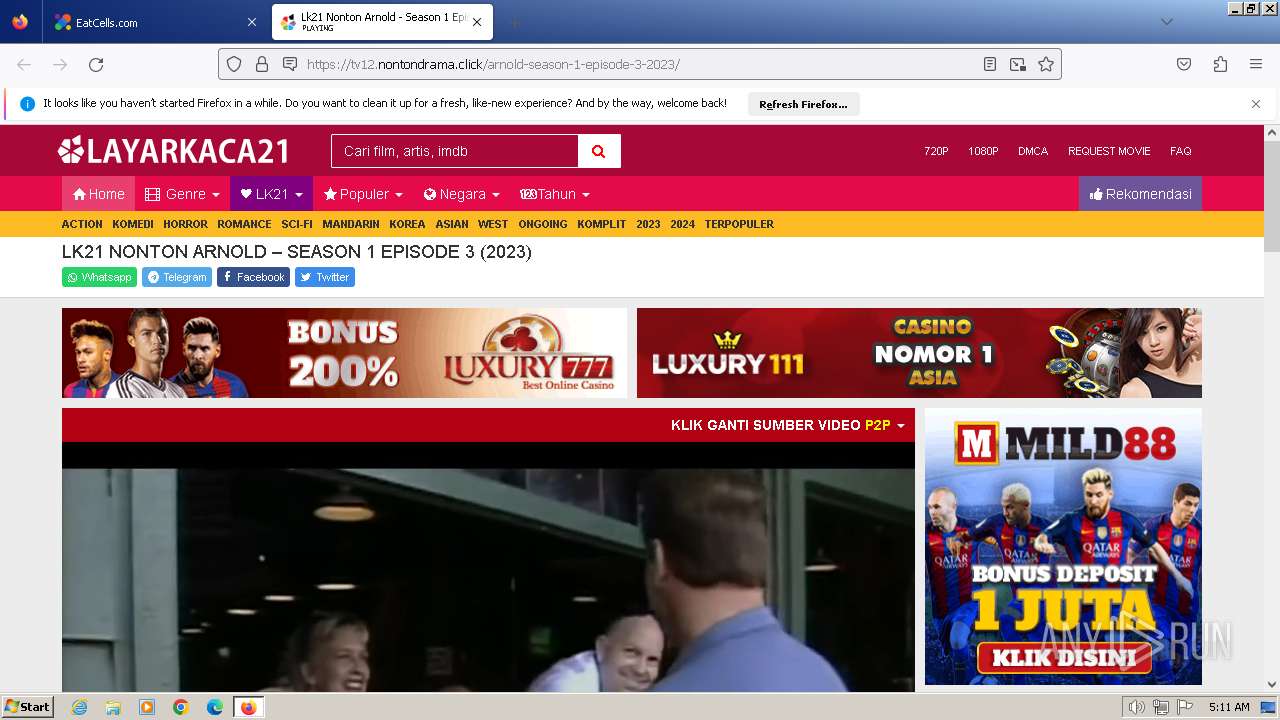This screenshot has width=1280, height=720.
Task: Share via the Whatsapp button
Action: (99, 277)
